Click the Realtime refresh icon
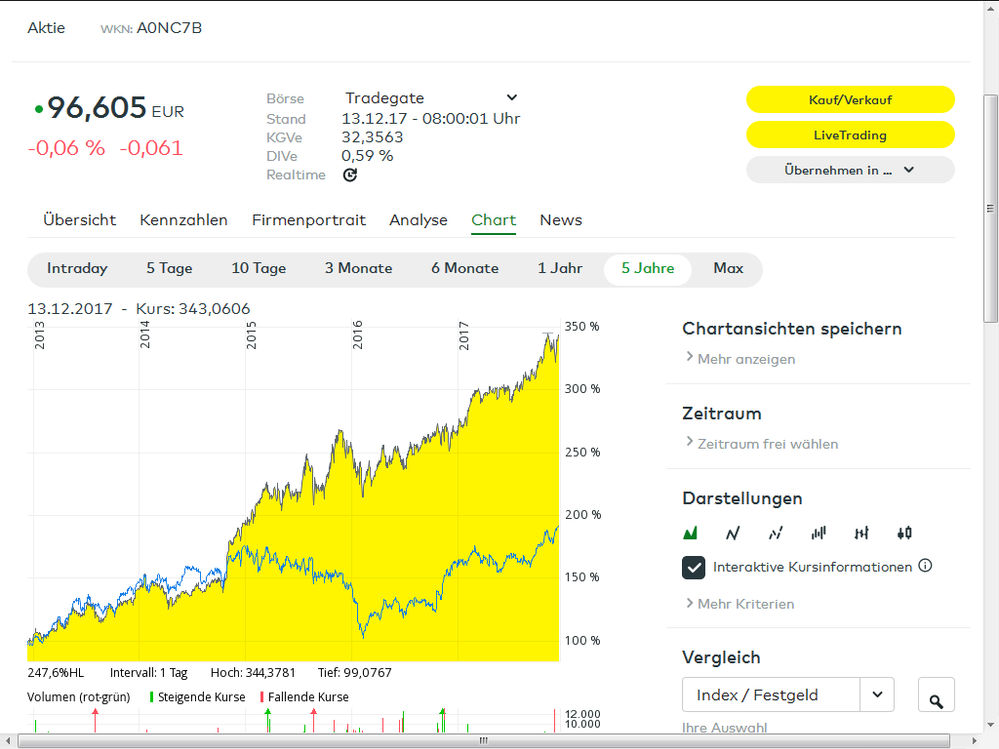Screen dimensions: 999x749 pos(349,174)
